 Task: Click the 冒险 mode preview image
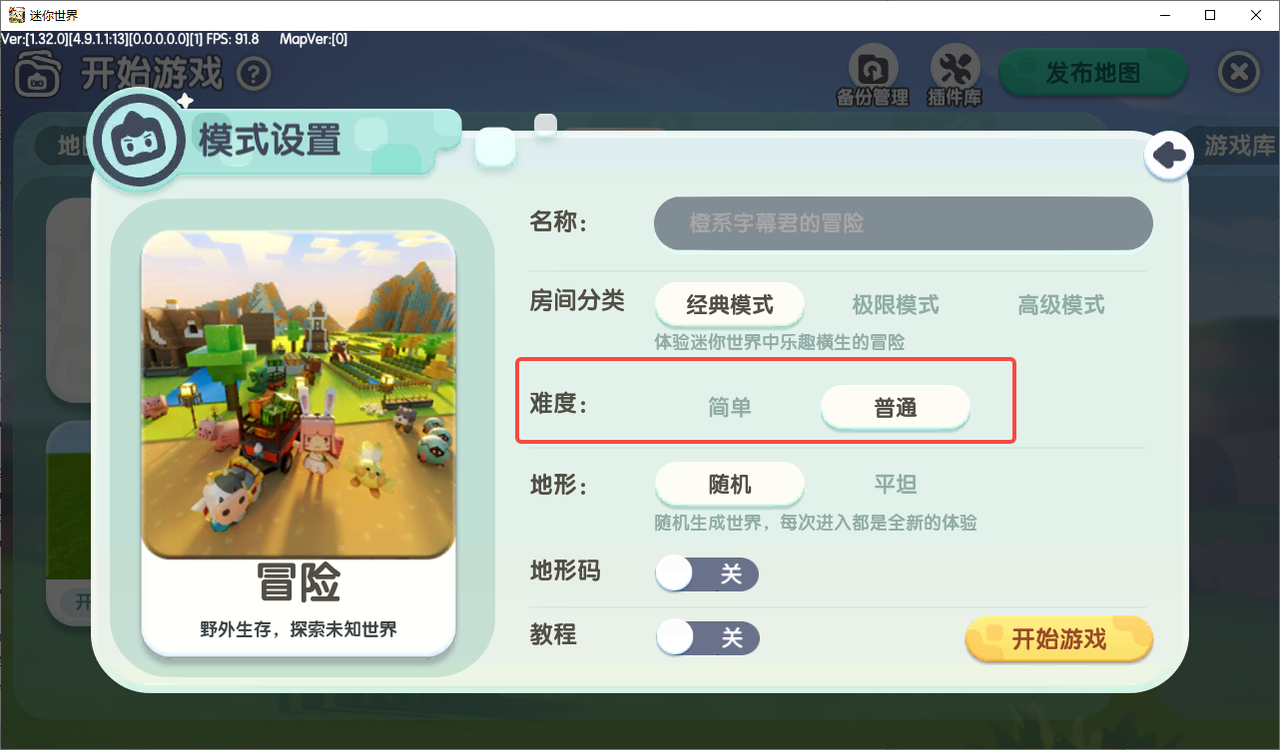point(299,395)
